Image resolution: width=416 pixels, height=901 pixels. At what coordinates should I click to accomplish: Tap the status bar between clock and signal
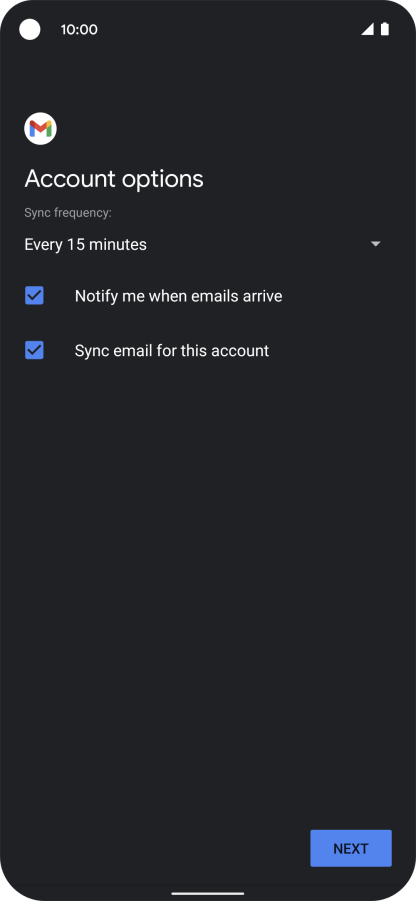click(x=230, y=29)
